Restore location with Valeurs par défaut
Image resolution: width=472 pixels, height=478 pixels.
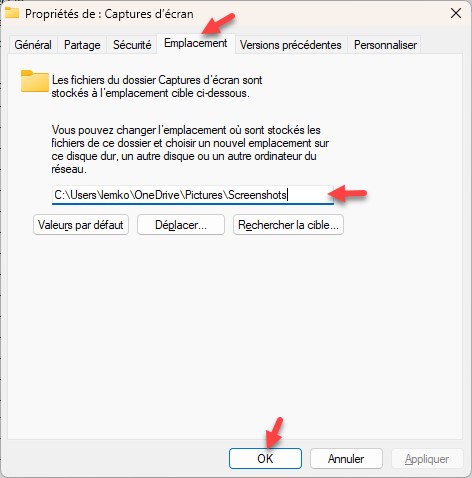click(81, 225)
